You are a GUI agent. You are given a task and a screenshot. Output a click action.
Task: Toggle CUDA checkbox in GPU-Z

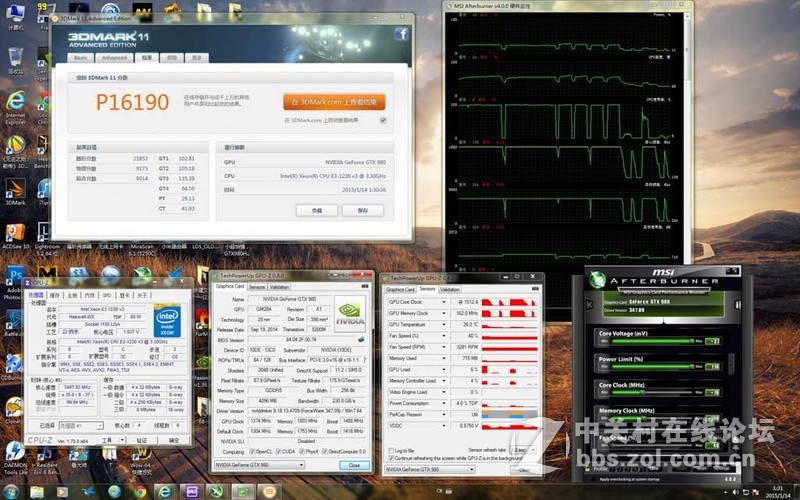click(x=279, y=452)
